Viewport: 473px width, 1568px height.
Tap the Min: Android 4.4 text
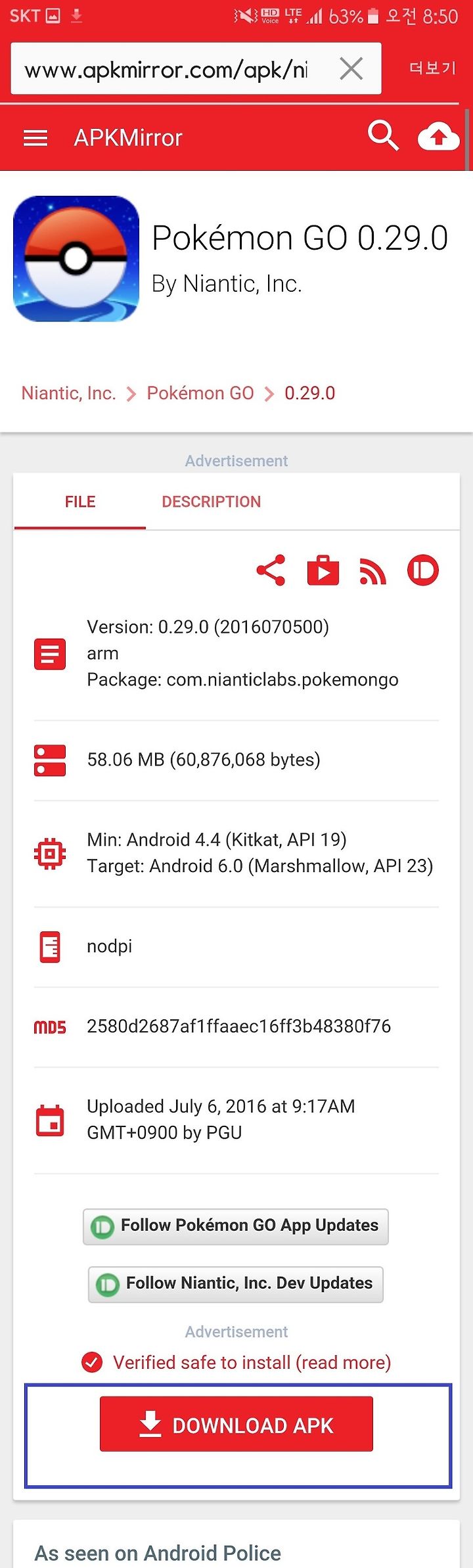coord(217,839)
